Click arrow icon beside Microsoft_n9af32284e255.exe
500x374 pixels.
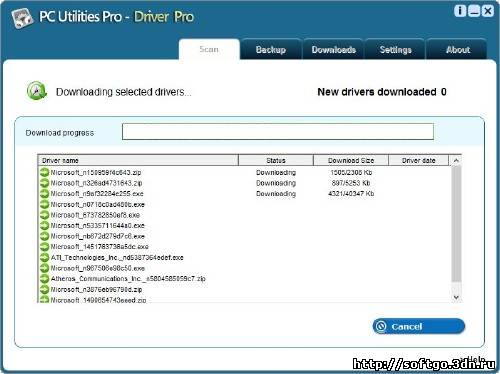tap(44, 193)
